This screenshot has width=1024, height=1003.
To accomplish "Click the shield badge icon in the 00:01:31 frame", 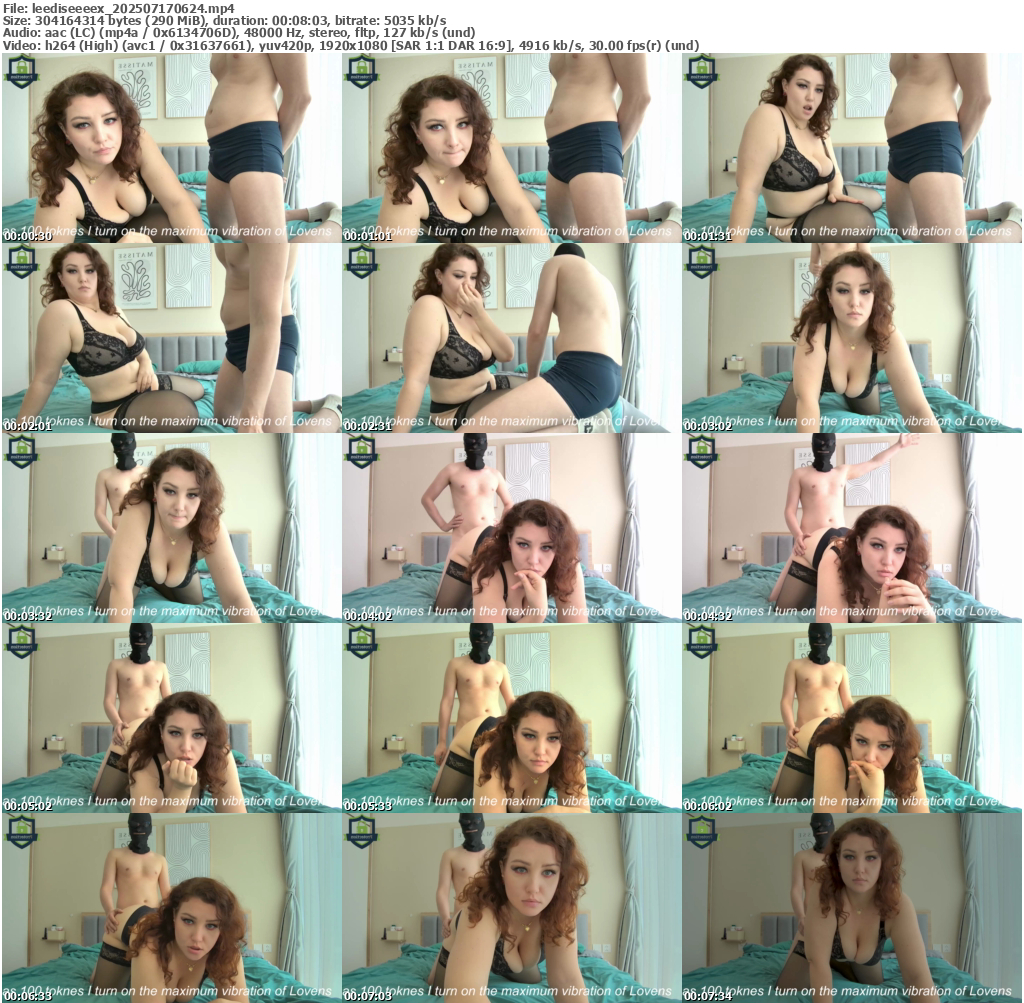I will pyautogui.click(x=700, y=71).
